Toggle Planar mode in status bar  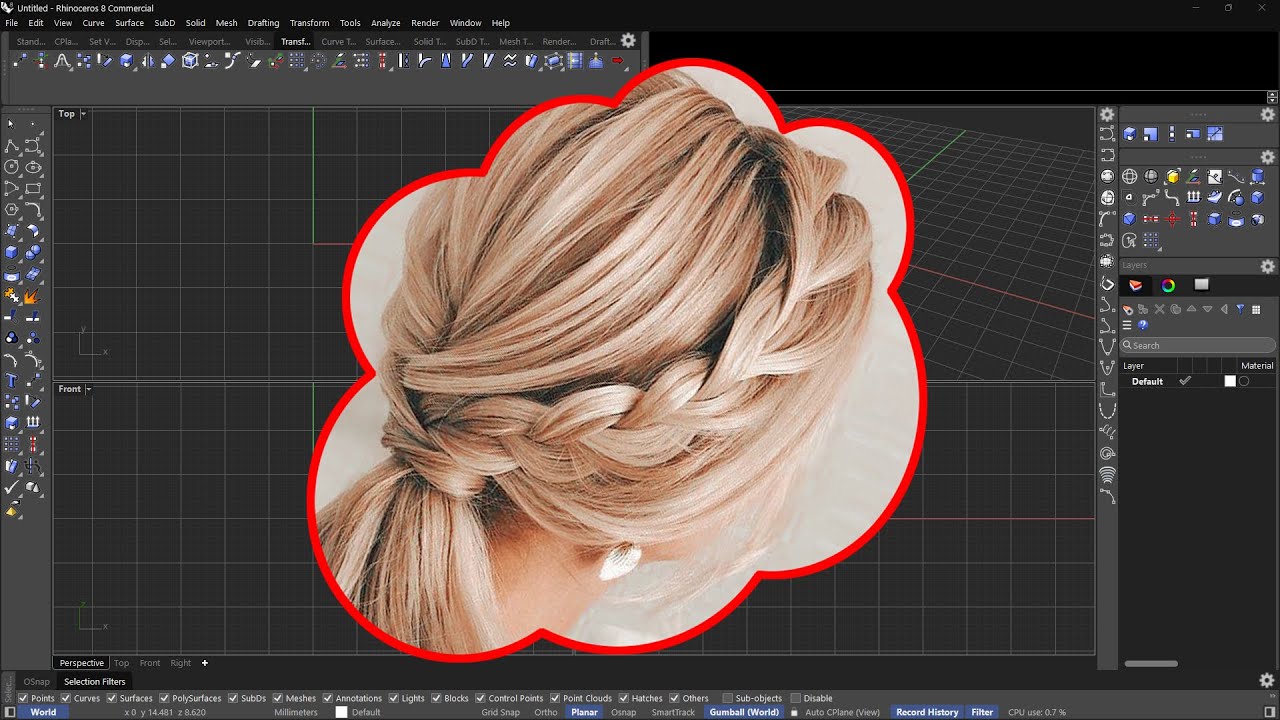tap(584, 712)
